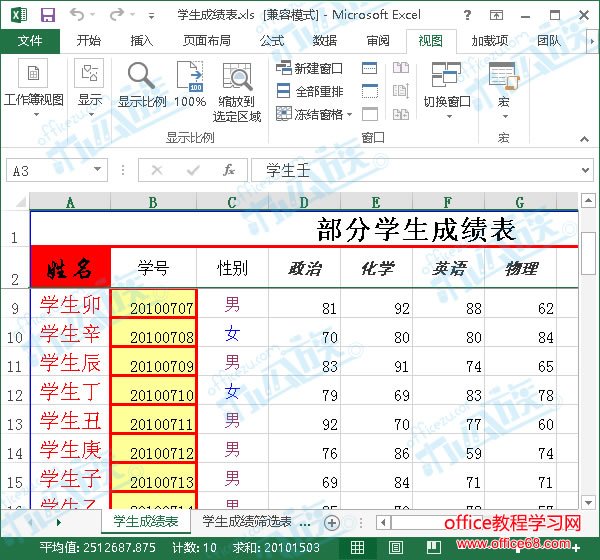This screenshot has width=600, height=560.
Task: Select cell 20100710
Action: click(153, 390)
